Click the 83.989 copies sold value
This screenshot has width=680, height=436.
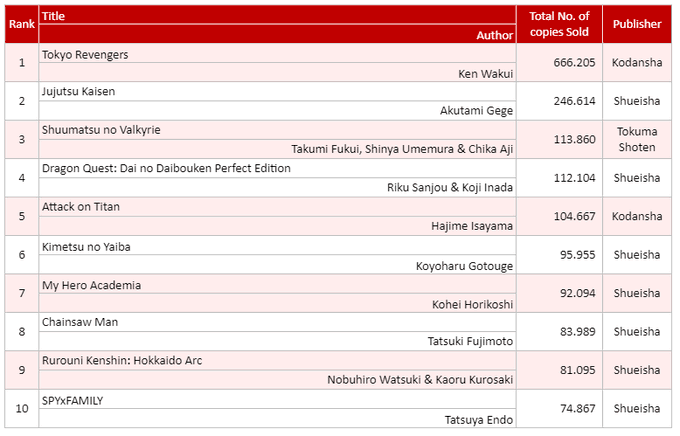pos(577,331)
